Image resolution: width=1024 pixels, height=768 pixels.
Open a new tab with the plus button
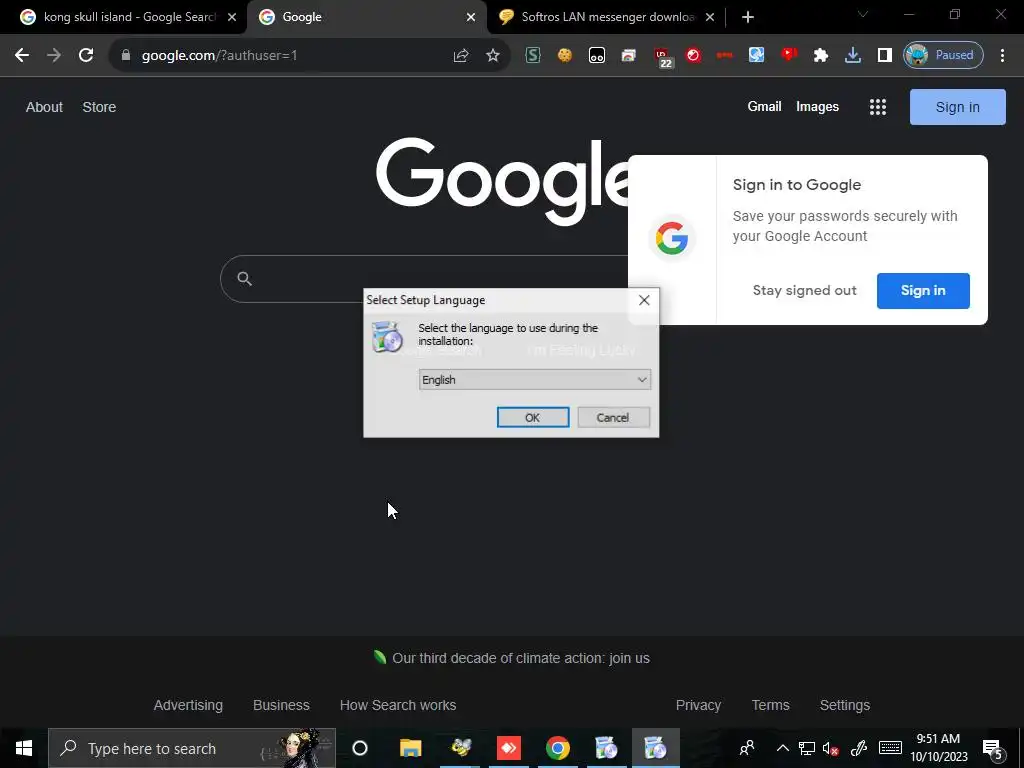click(748, 17)
